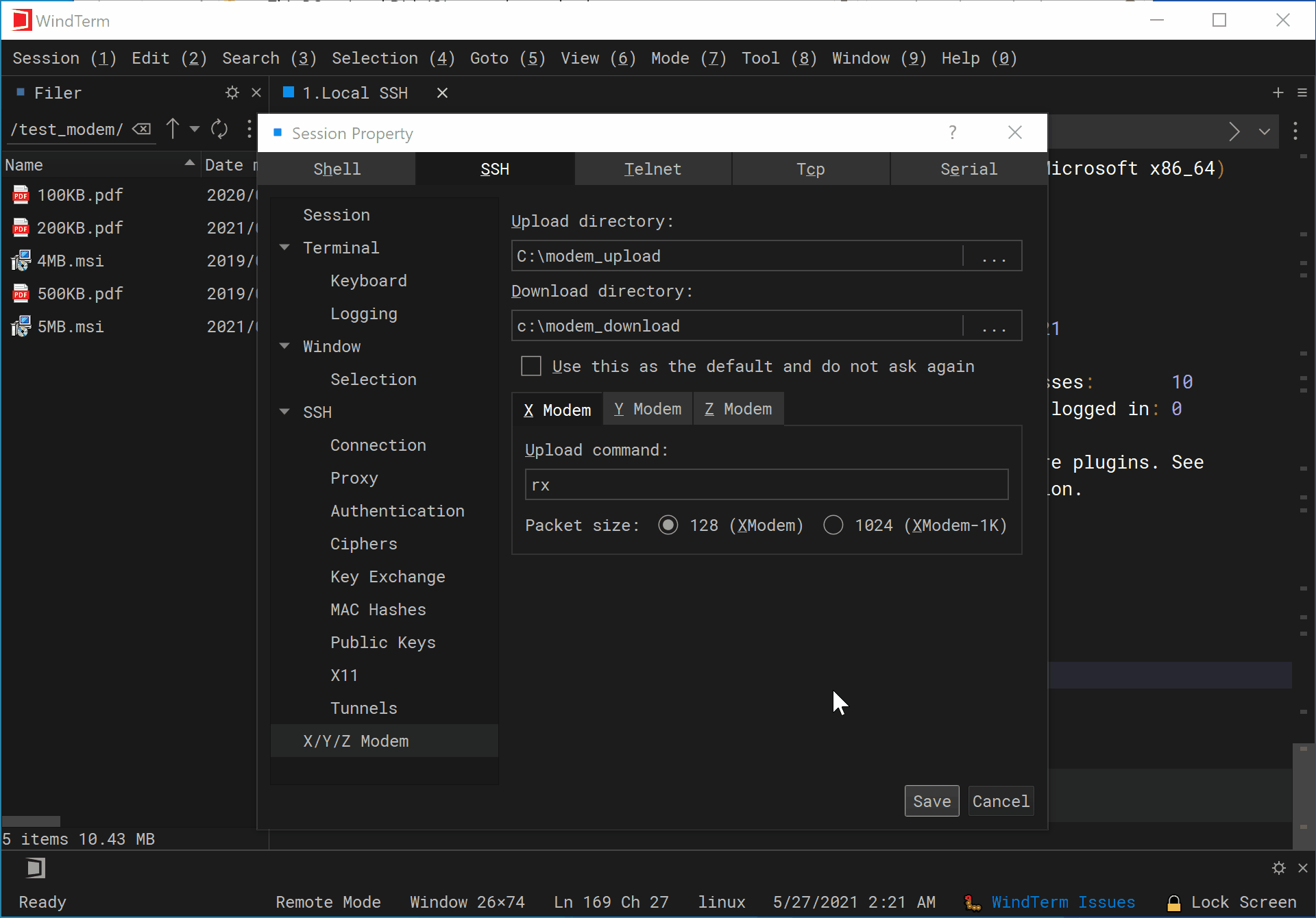Viewport: 1316px width, 918px height.
Task: Edit the Upload command field
Action: [x=766, y=484]
